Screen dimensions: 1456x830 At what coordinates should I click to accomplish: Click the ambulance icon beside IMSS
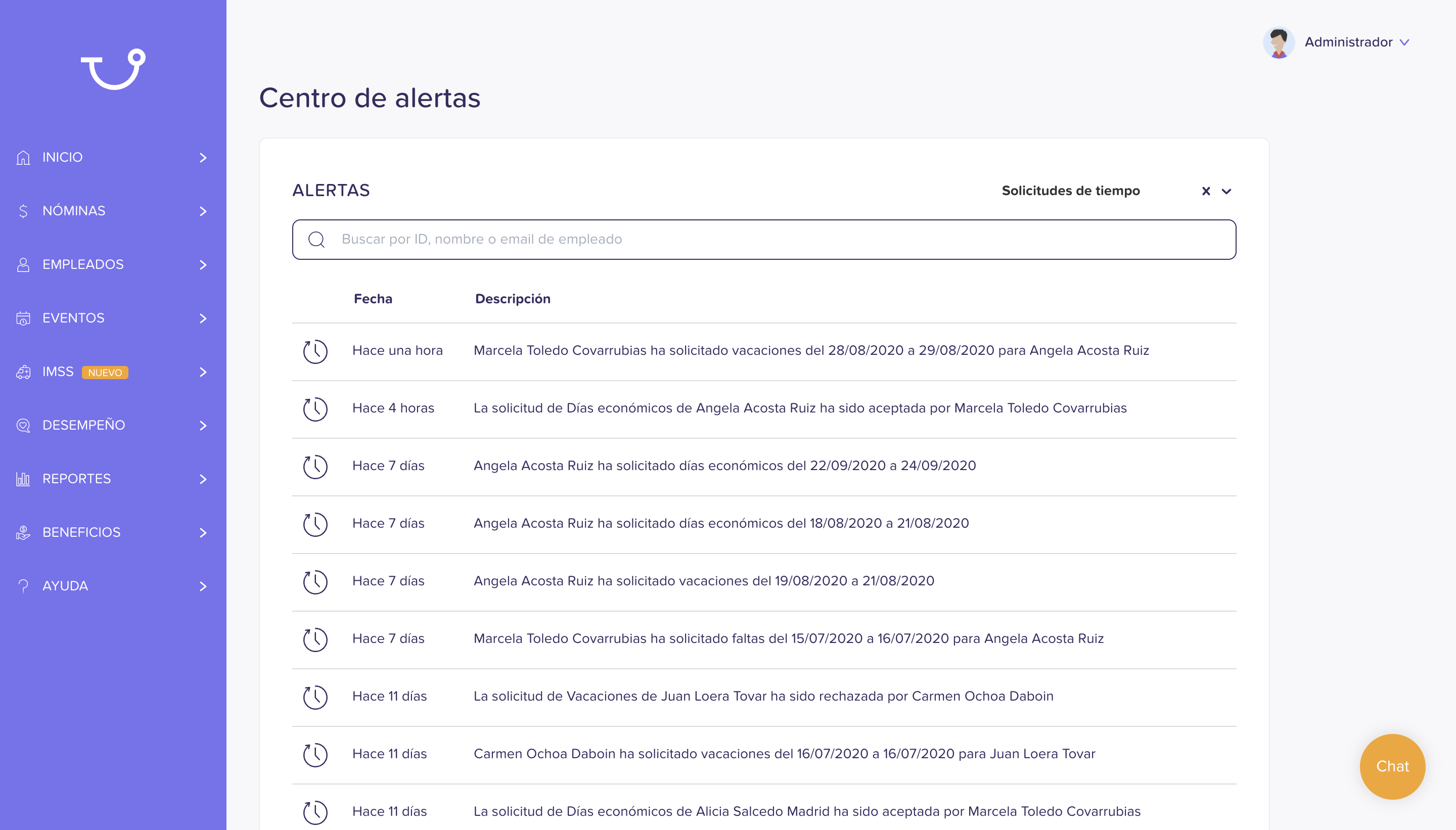coord(23,372)
